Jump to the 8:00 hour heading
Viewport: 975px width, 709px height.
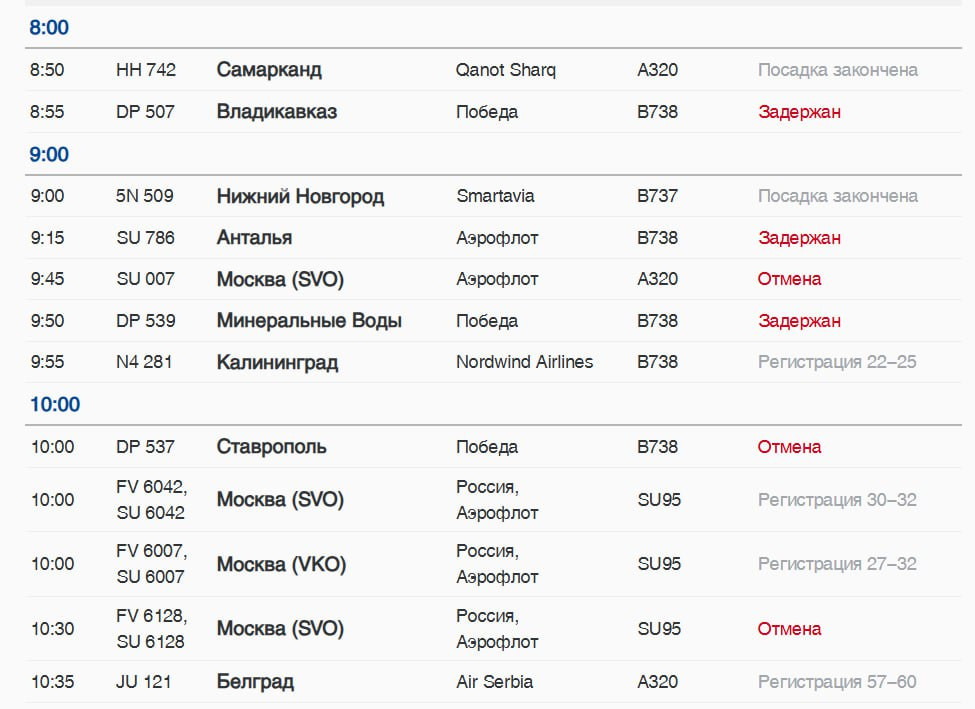coord(49,27)
